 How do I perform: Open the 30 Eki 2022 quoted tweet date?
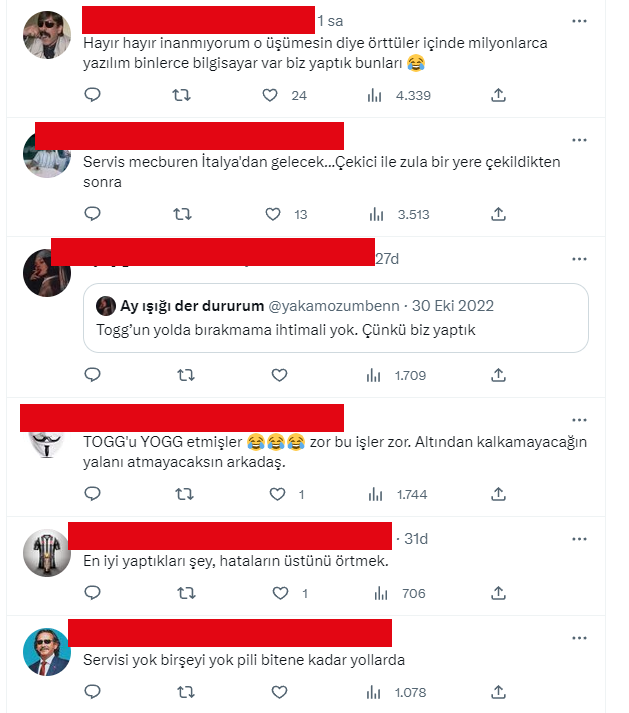tap(453, 306)
